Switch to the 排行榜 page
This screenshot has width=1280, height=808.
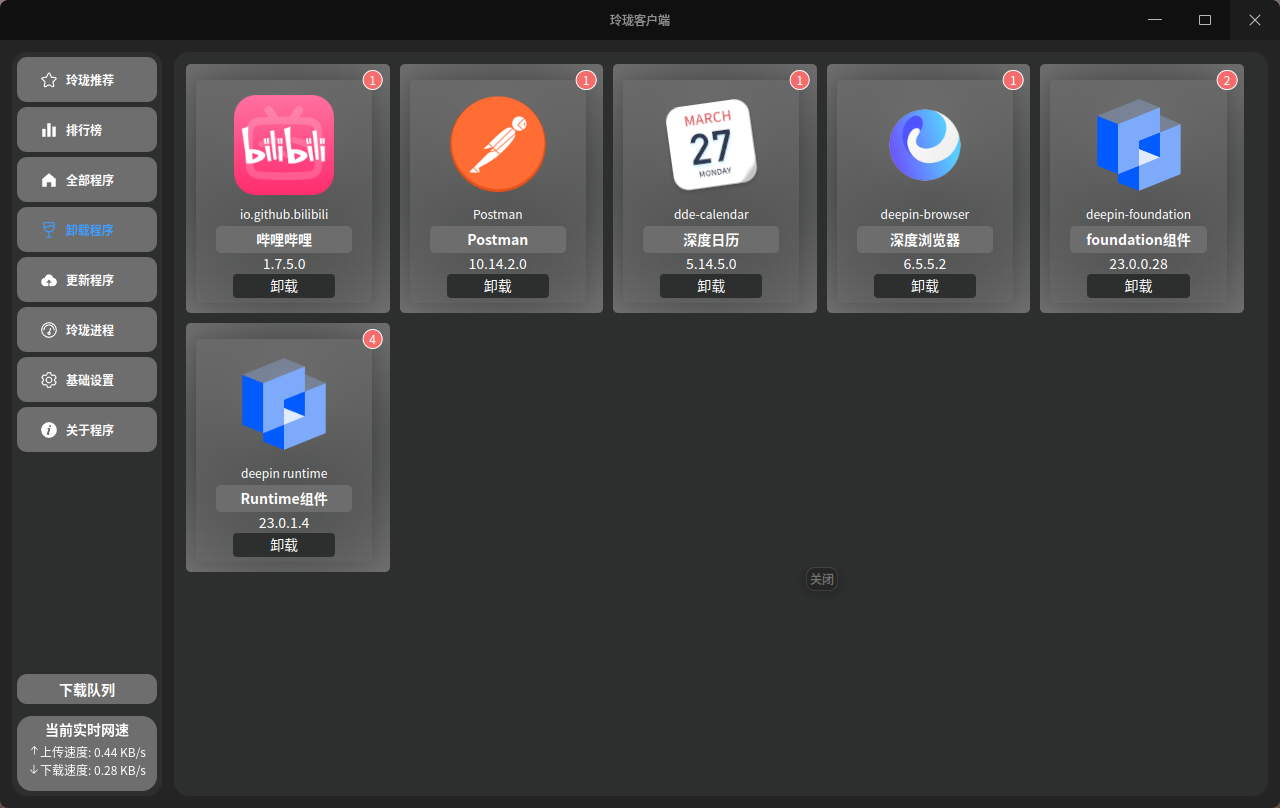(x=87, y=130)
